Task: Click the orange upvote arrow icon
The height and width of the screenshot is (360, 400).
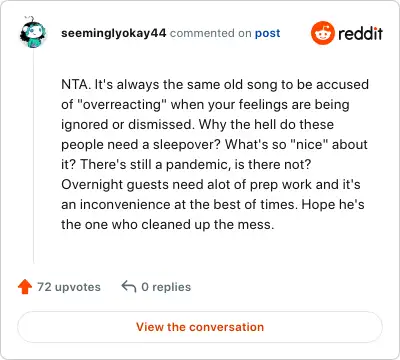Action: [x=25, y=287]
